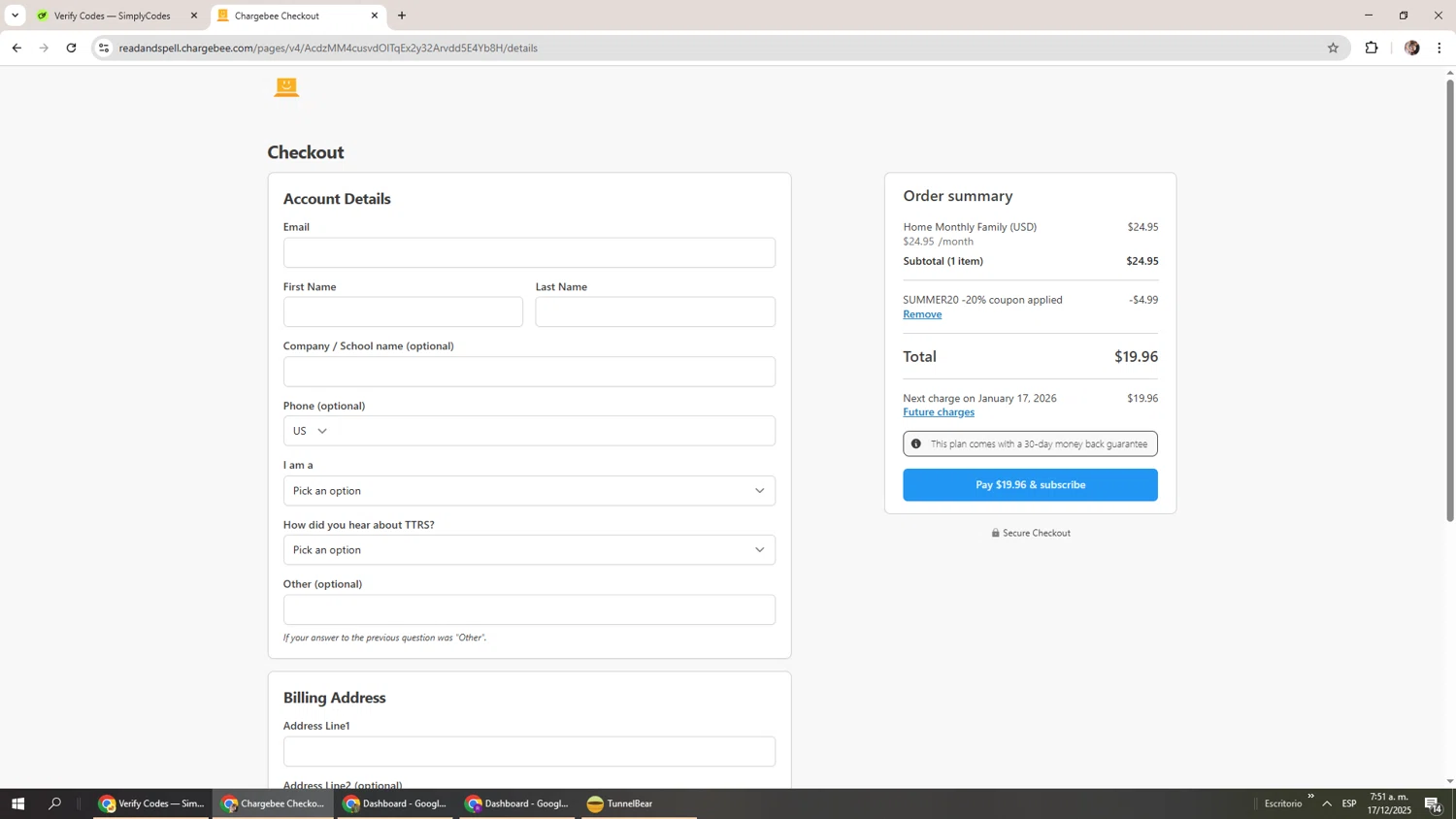
Task: Go back to previous page
Action: tap(17, 48)
